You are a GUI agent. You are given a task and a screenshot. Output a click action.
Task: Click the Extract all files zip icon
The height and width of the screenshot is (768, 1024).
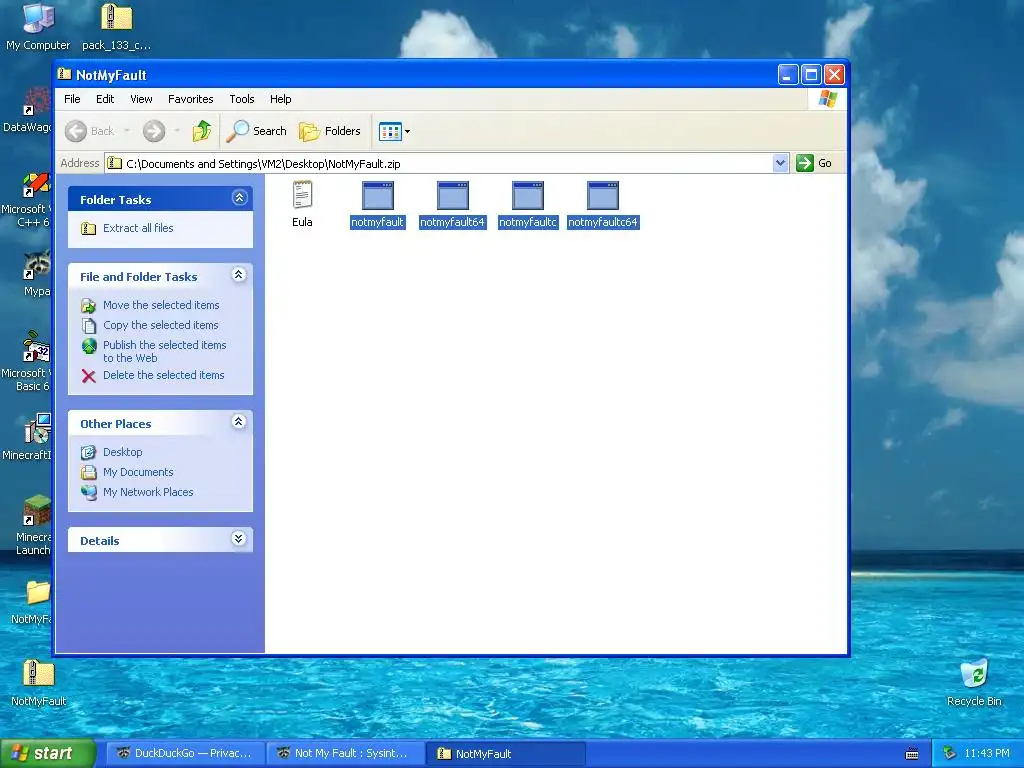[89, 229]
